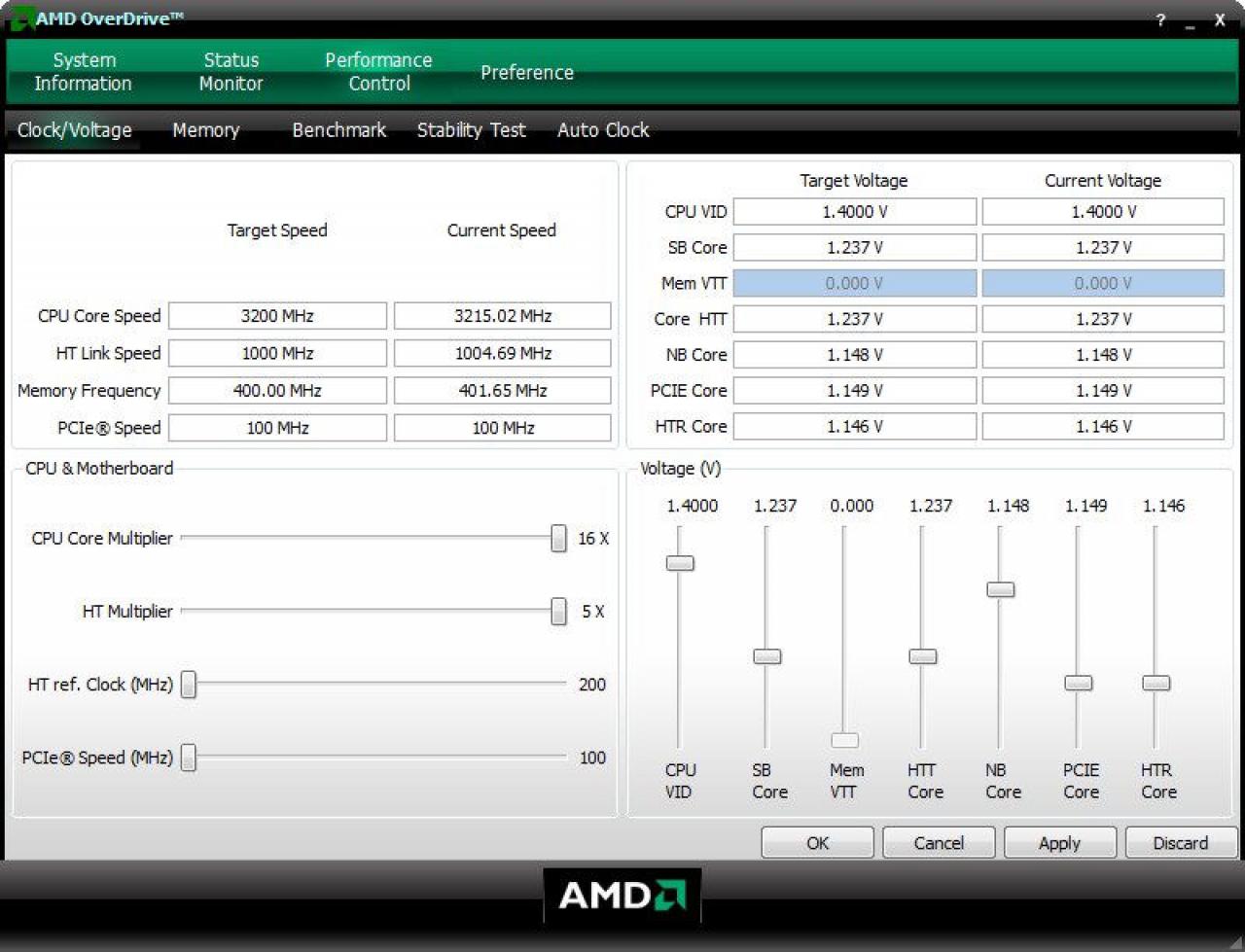Click the AMD logo at the bottom
This screenshot has height=952, width=1245.
pos(622,895)
